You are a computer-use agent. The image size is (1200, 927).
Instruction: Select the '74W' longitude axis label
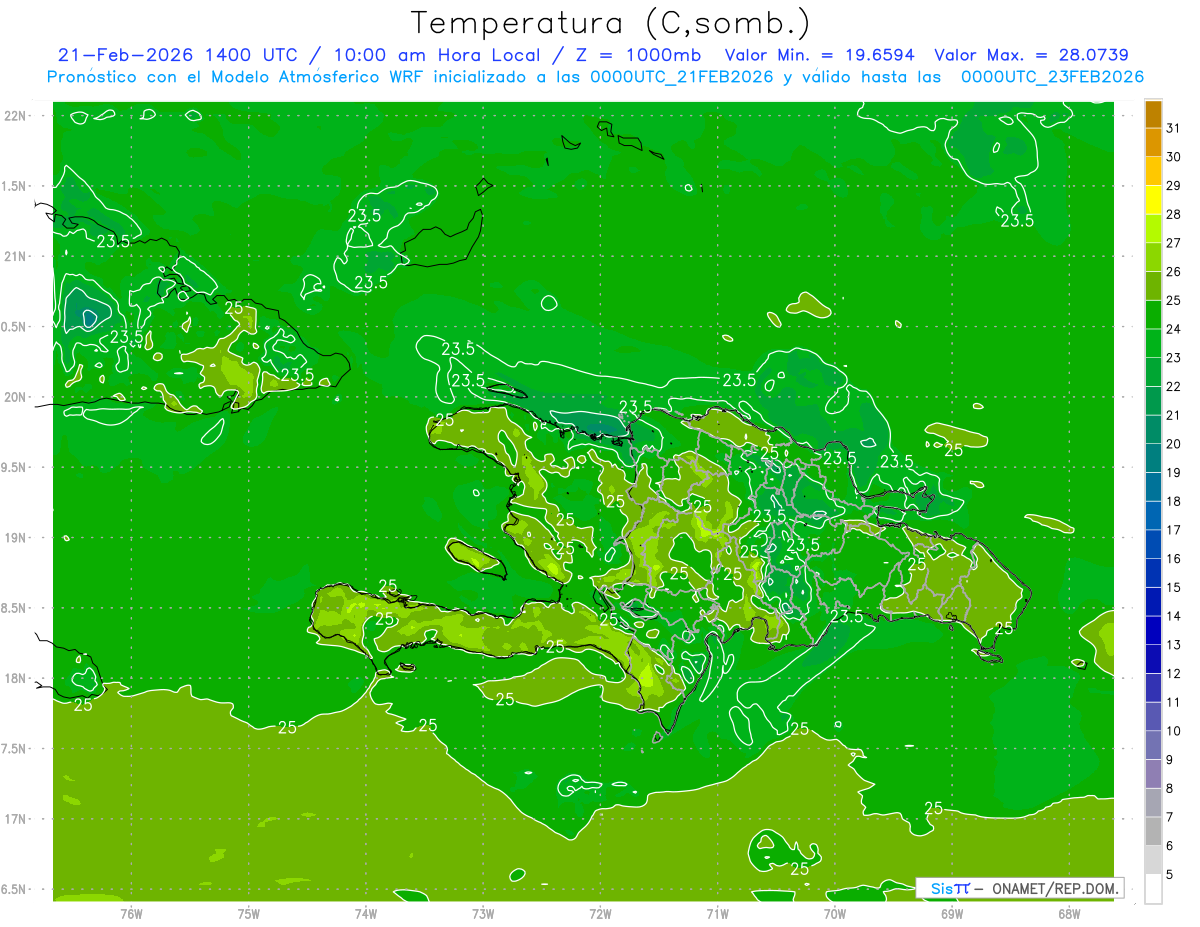(x=366, y=913)
